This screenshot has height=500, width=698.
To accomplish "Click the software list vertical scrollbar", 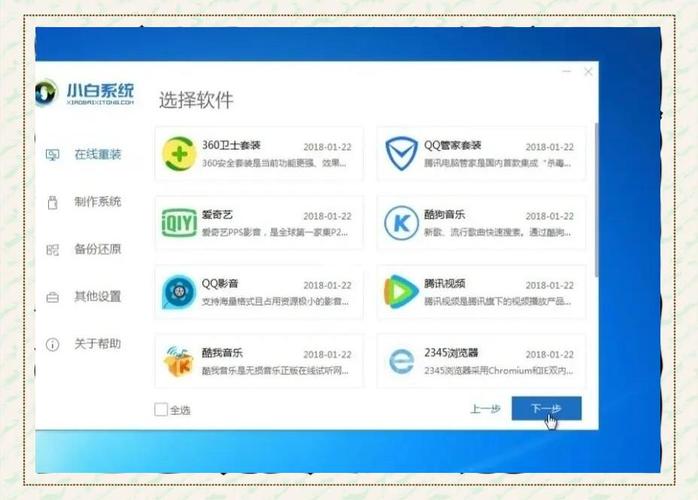I will 596,200.
